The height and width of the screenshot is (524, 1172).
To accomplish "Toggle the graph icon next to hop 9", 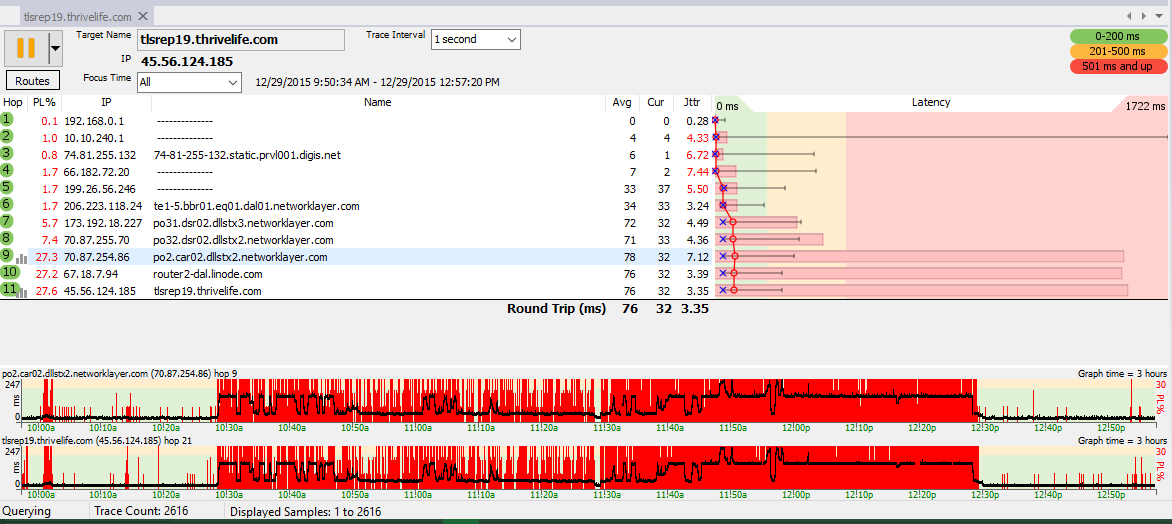I will coord(22,259).
